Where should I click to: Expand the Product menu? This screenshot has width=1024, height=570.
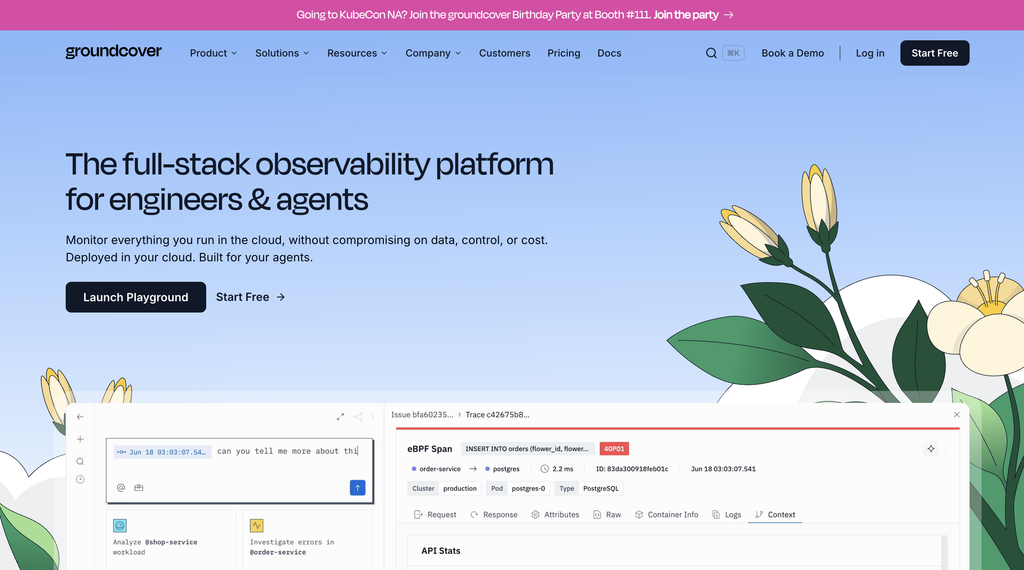click(x=213, y=53)
